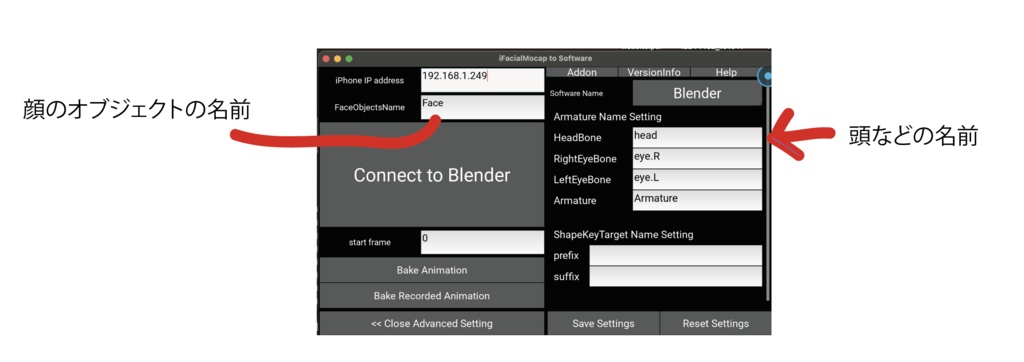
Task: Click the iPhone IP address label
Action: [369, 80]
